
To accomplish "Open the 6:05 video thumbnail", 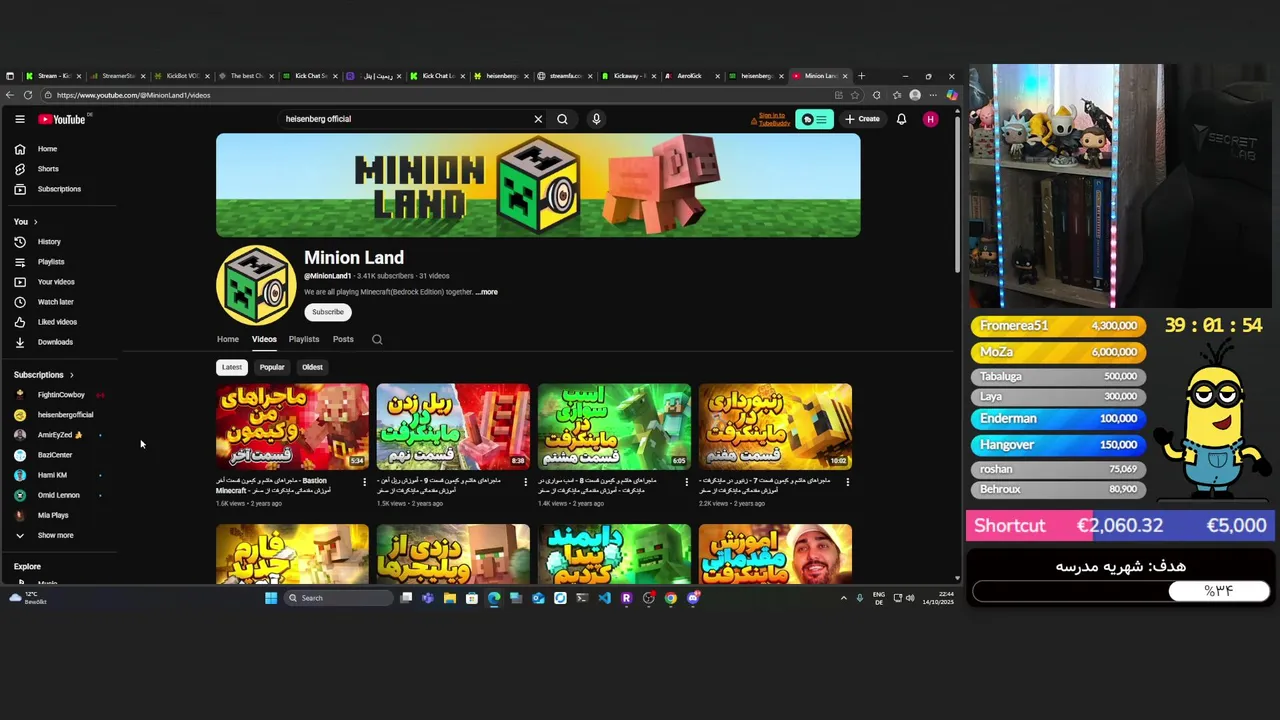I will click(x=614, y=426).
